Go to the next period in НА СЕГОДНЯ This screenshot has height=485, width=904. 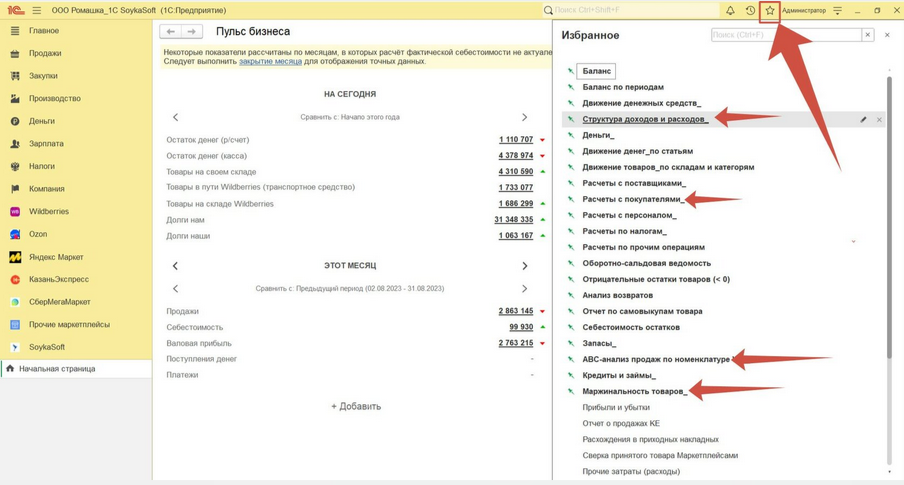[x=524, y=117]
